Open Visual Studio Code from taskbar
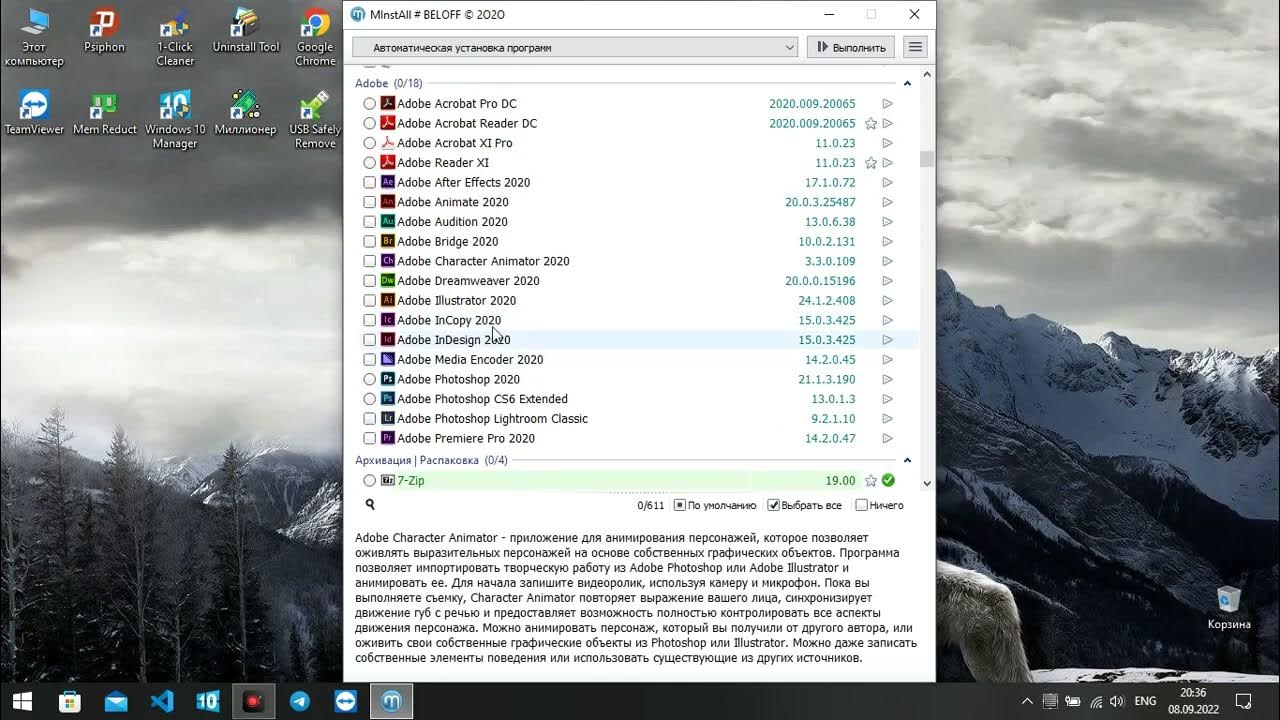The height and width of the screenshot is (720, 1280). coord(161,701)
